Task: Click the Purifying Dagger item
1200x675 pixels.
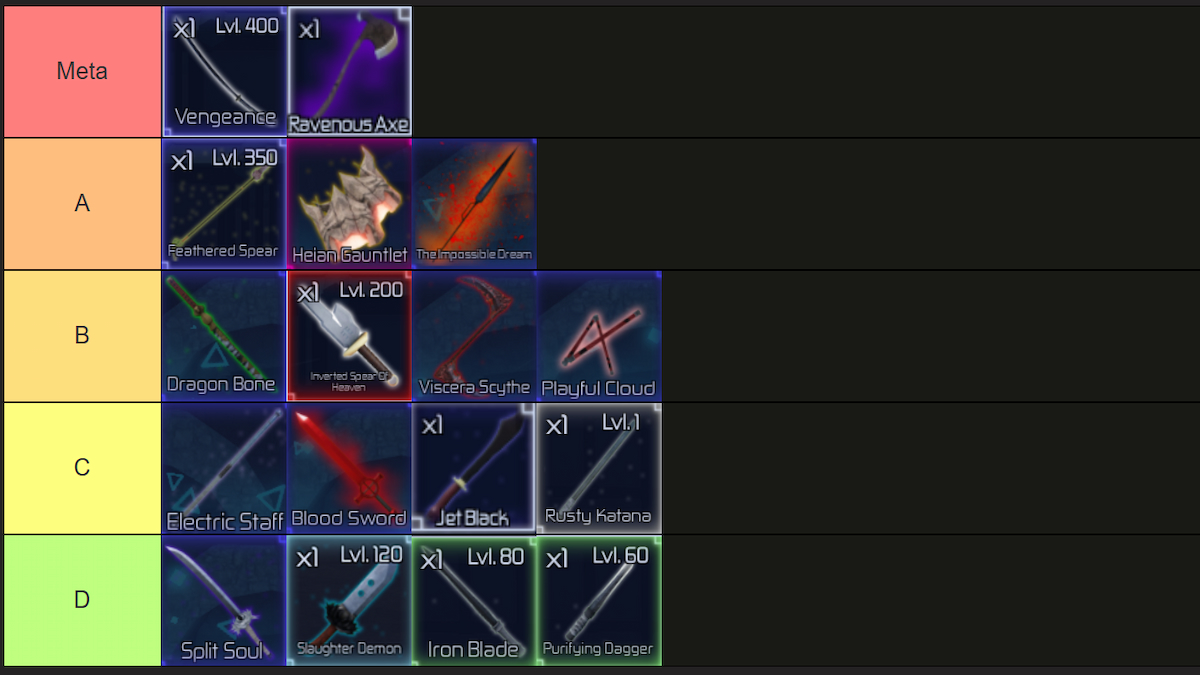Action: click(x=599, y=600)
